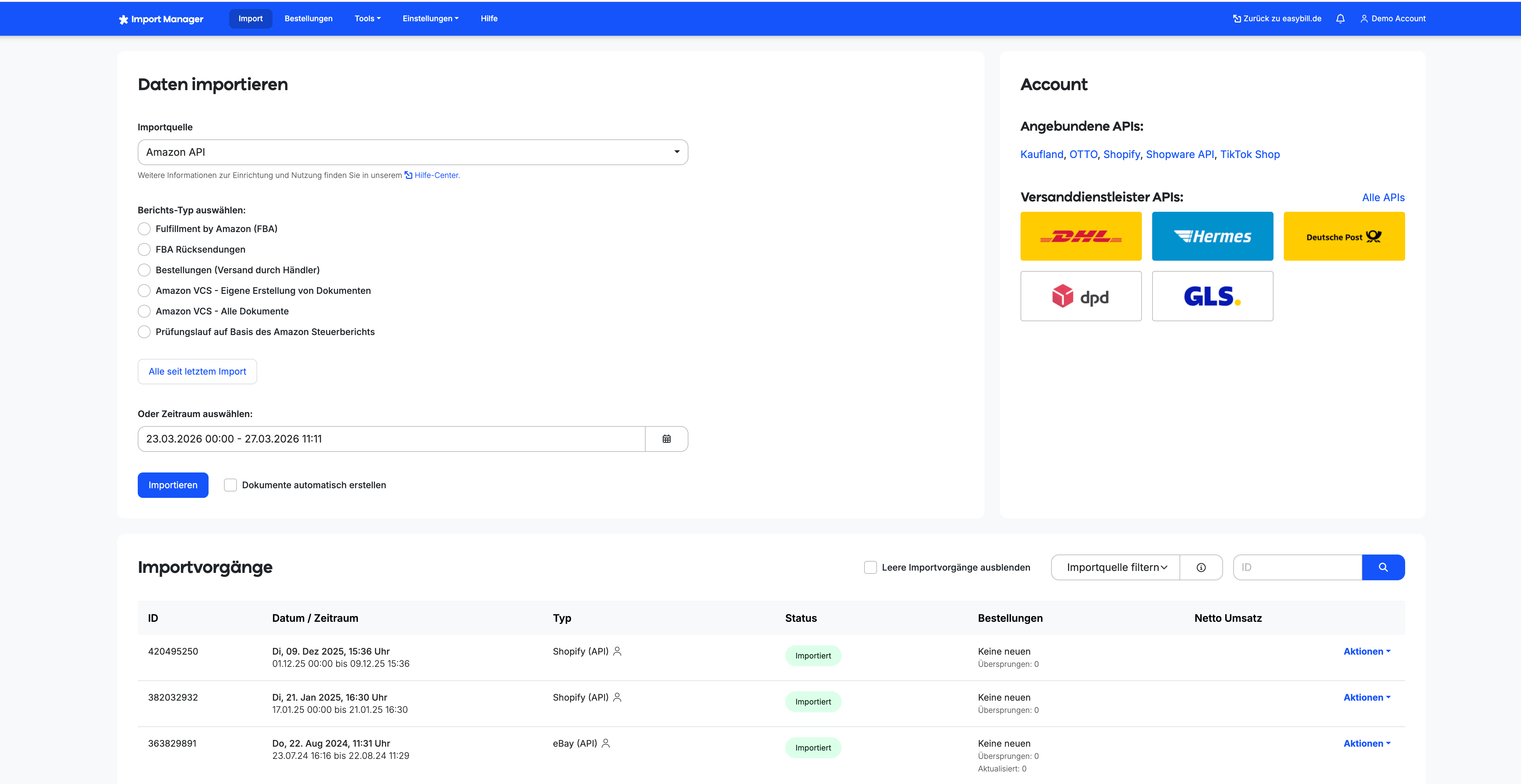
Task: Open the Tools menu in navbar
Action: [367, 19]
